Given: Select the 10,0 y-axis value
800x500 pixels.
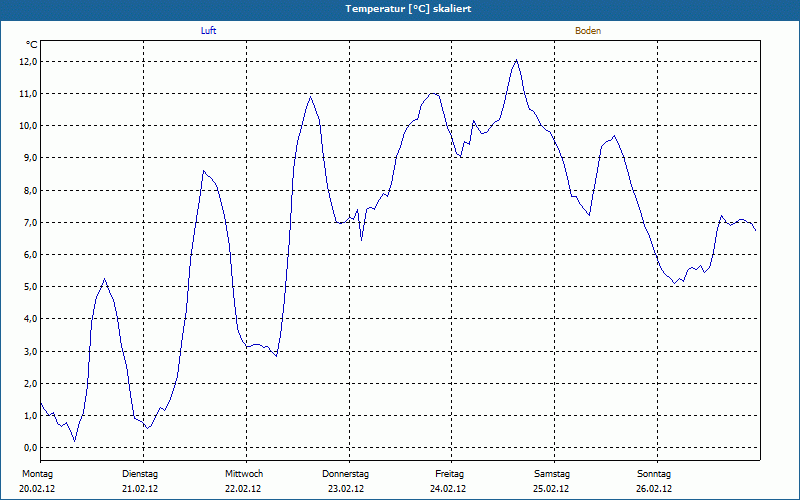Looking at the screenshot, I should (29, 126).
